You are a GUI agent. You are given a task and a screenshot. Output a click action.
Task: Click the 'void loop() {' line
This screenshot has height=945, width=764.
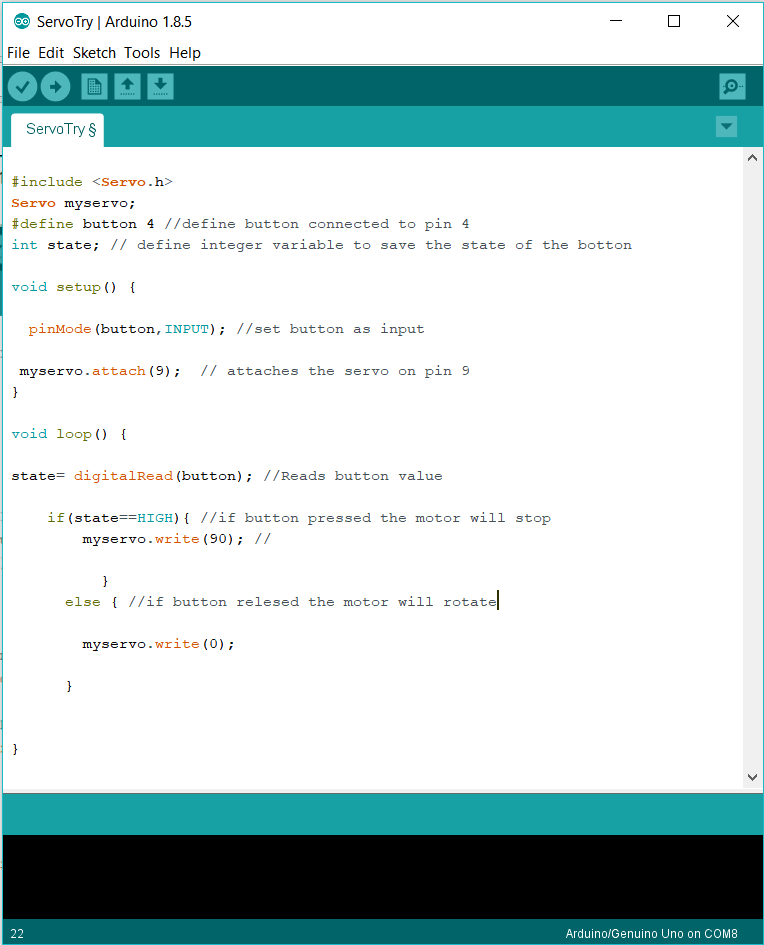point(69,435)
